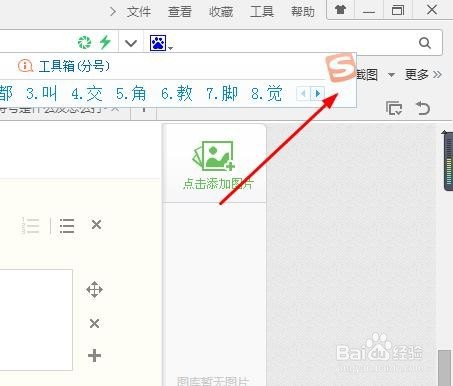This screenshot has height=386, width=453.
Task: Click the 截图 screenshot button
Action: [x=367, y=75]
